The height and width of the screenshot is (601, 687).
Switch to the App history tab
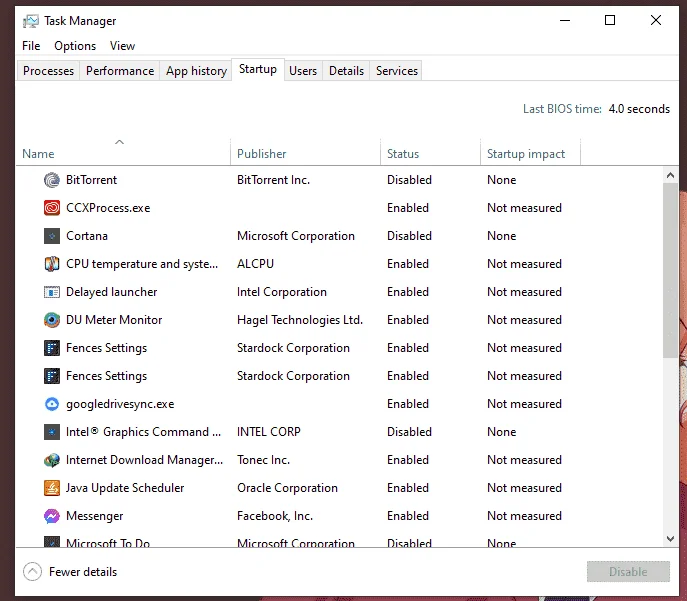point(196,71)
